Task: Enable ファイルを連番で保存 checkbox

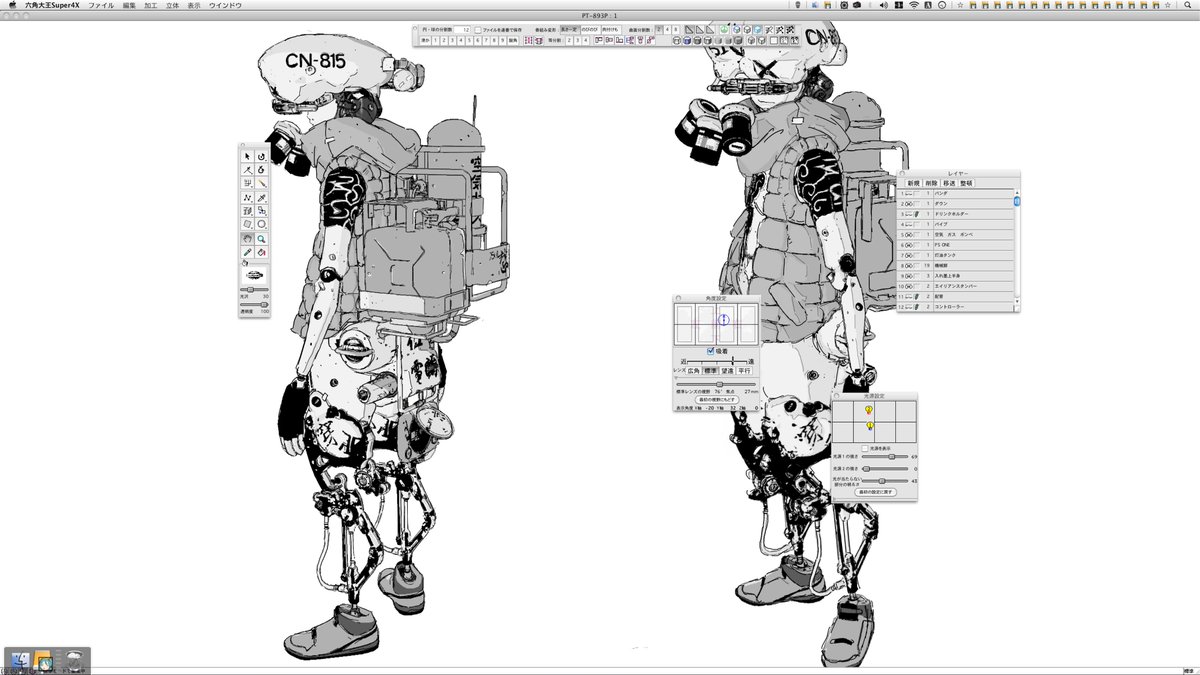Action: (478, 30)
